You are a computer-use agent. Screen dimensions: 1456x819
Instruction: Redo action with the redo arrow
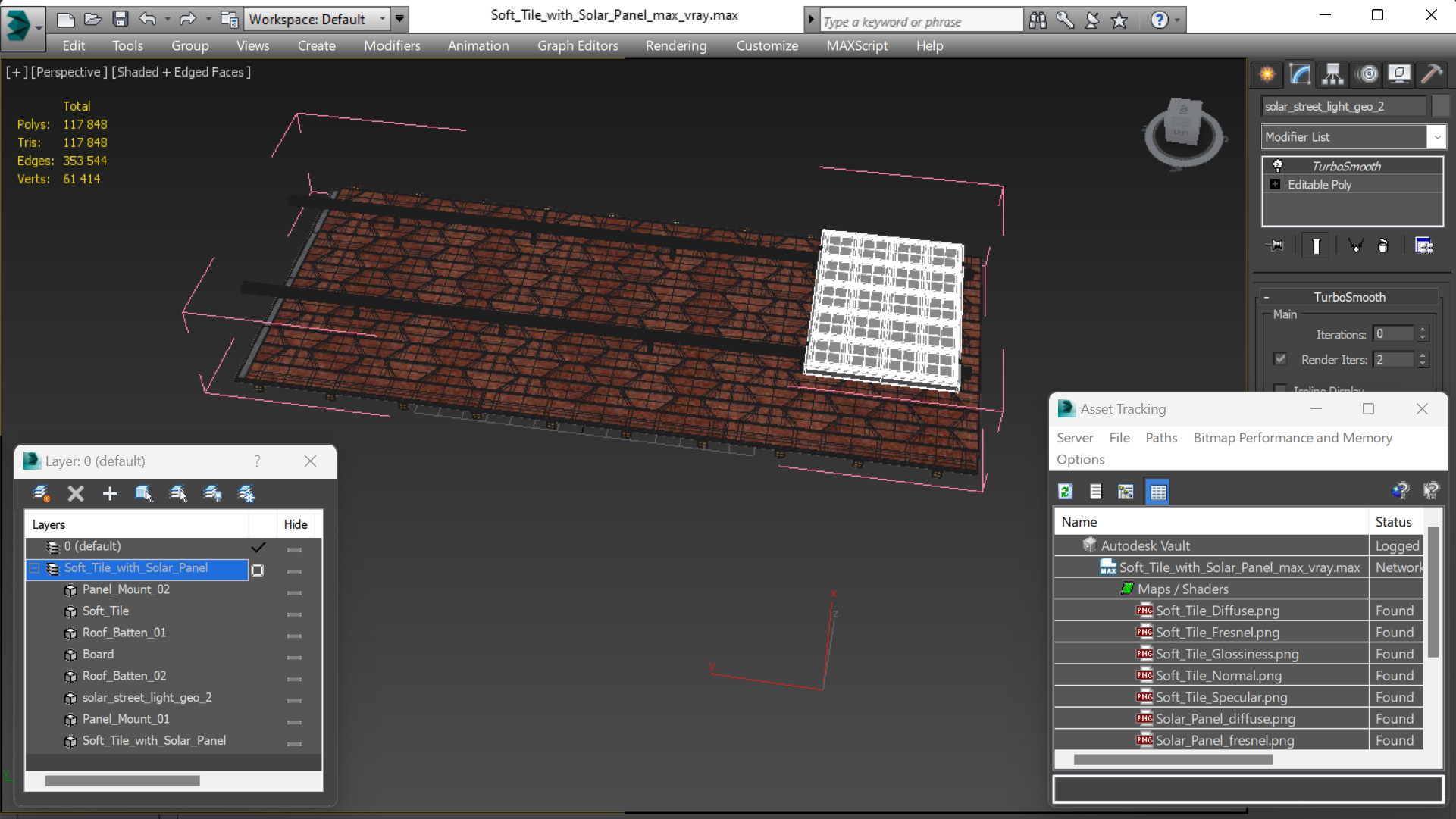click(187, 19)
